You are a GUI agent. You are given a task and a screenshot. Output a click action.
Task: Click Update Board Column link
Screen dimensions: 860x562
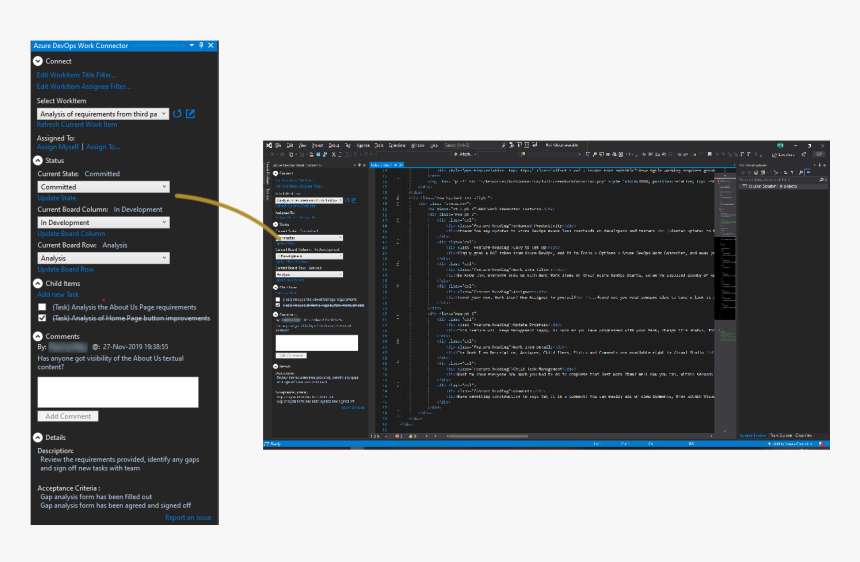71,234
